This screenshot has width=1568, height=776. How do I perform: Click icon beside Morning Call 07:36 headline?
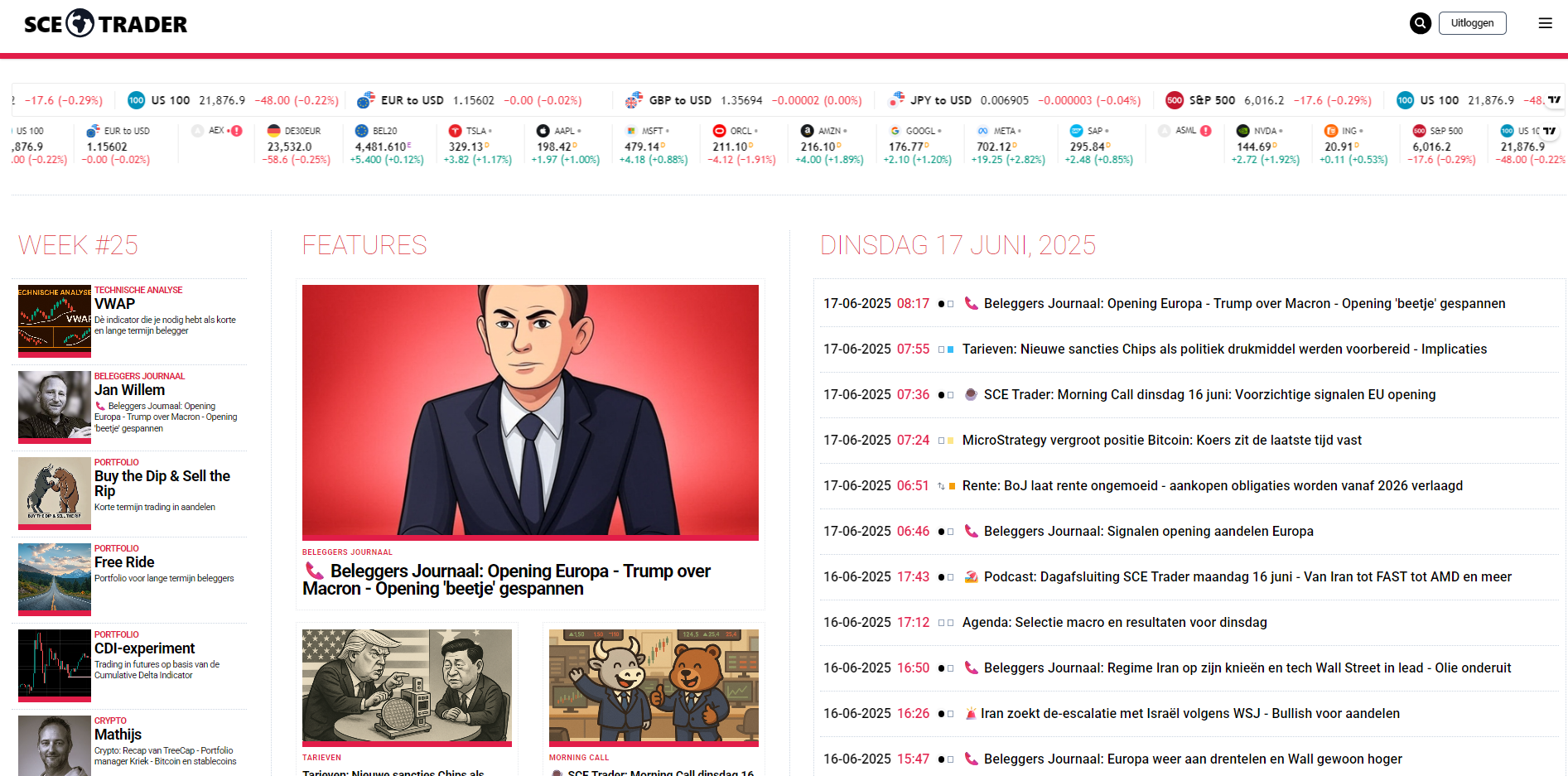972,394
